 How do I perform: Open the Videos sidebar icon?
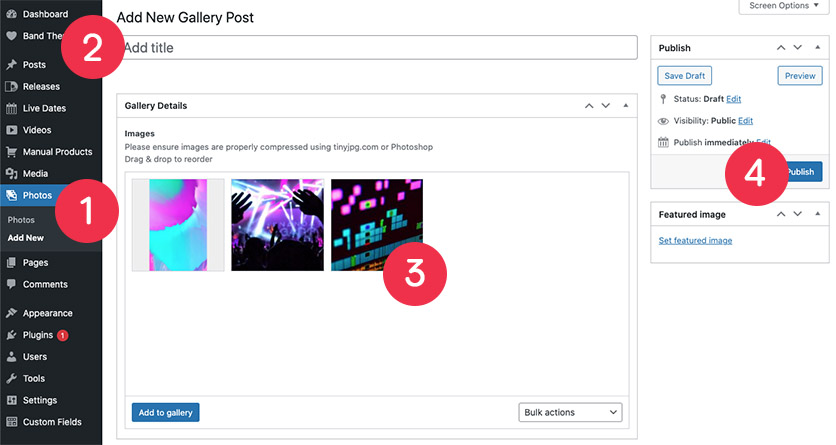pyautogui.click(x=11, y=130)
